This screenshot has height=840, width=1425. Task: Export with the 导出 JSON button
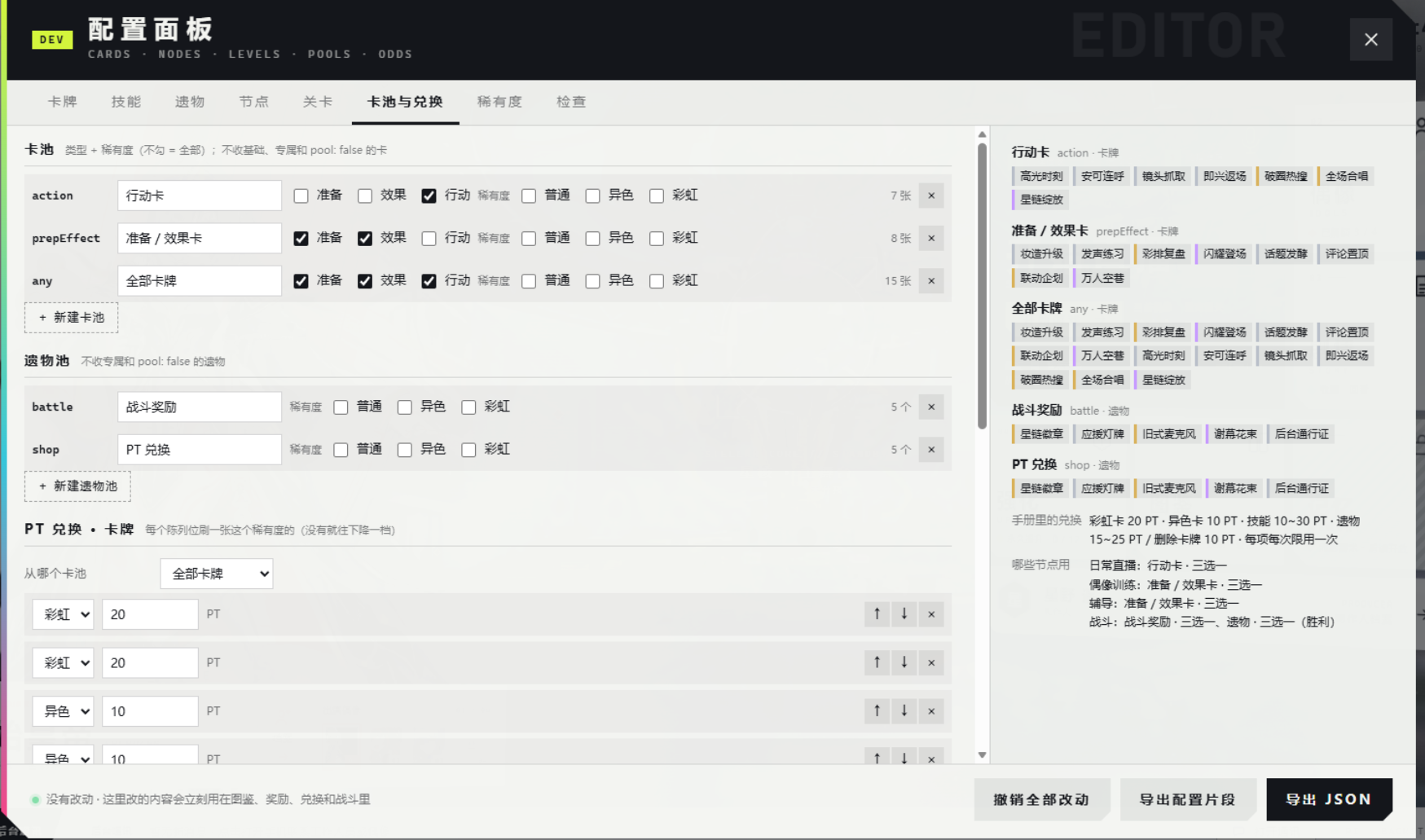click(x=1329, y=799)
